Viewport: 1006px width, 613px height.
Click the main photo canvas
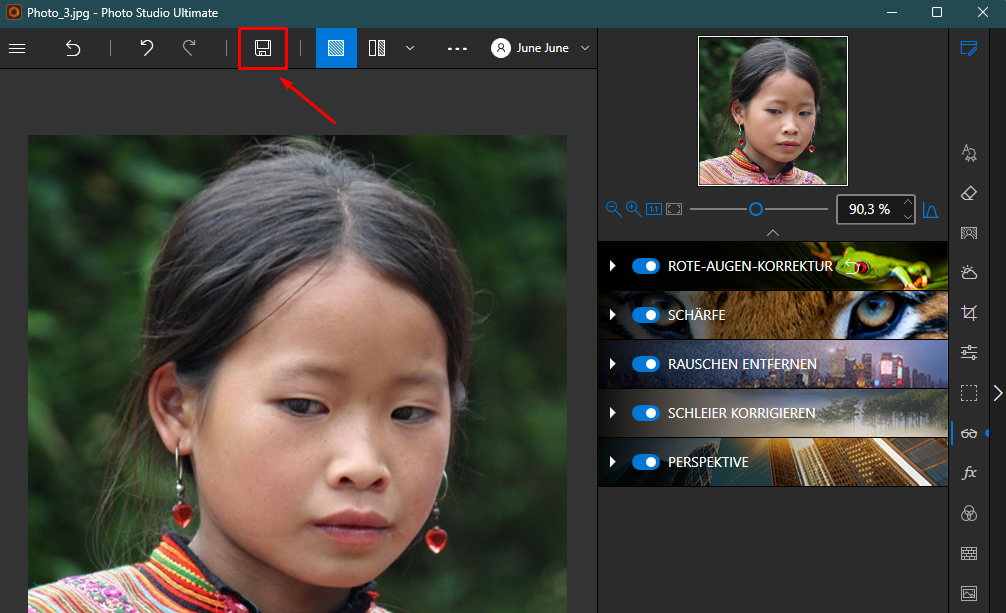[x=297, y=374]
